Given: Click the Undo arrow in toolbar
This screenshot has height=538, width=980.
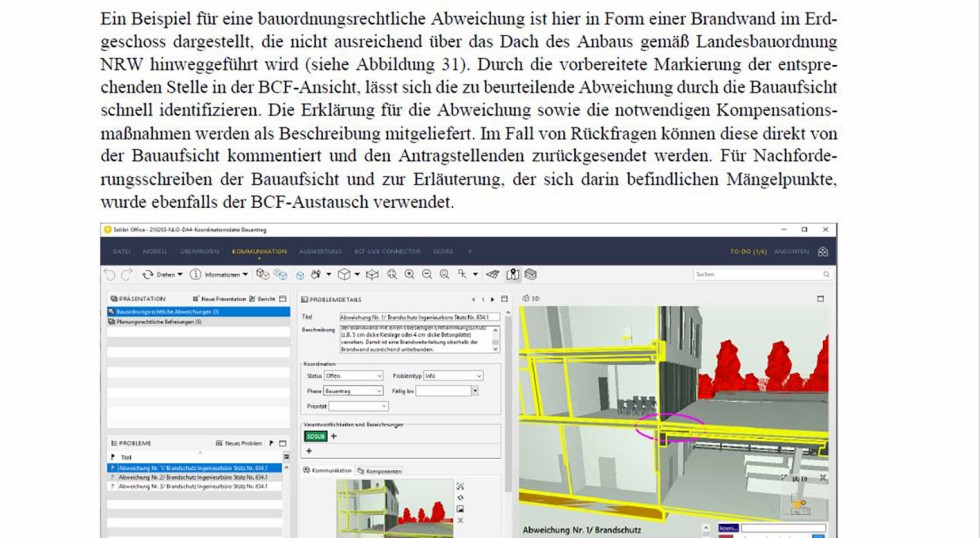Looking at the screenshot, I should (110, 274).
